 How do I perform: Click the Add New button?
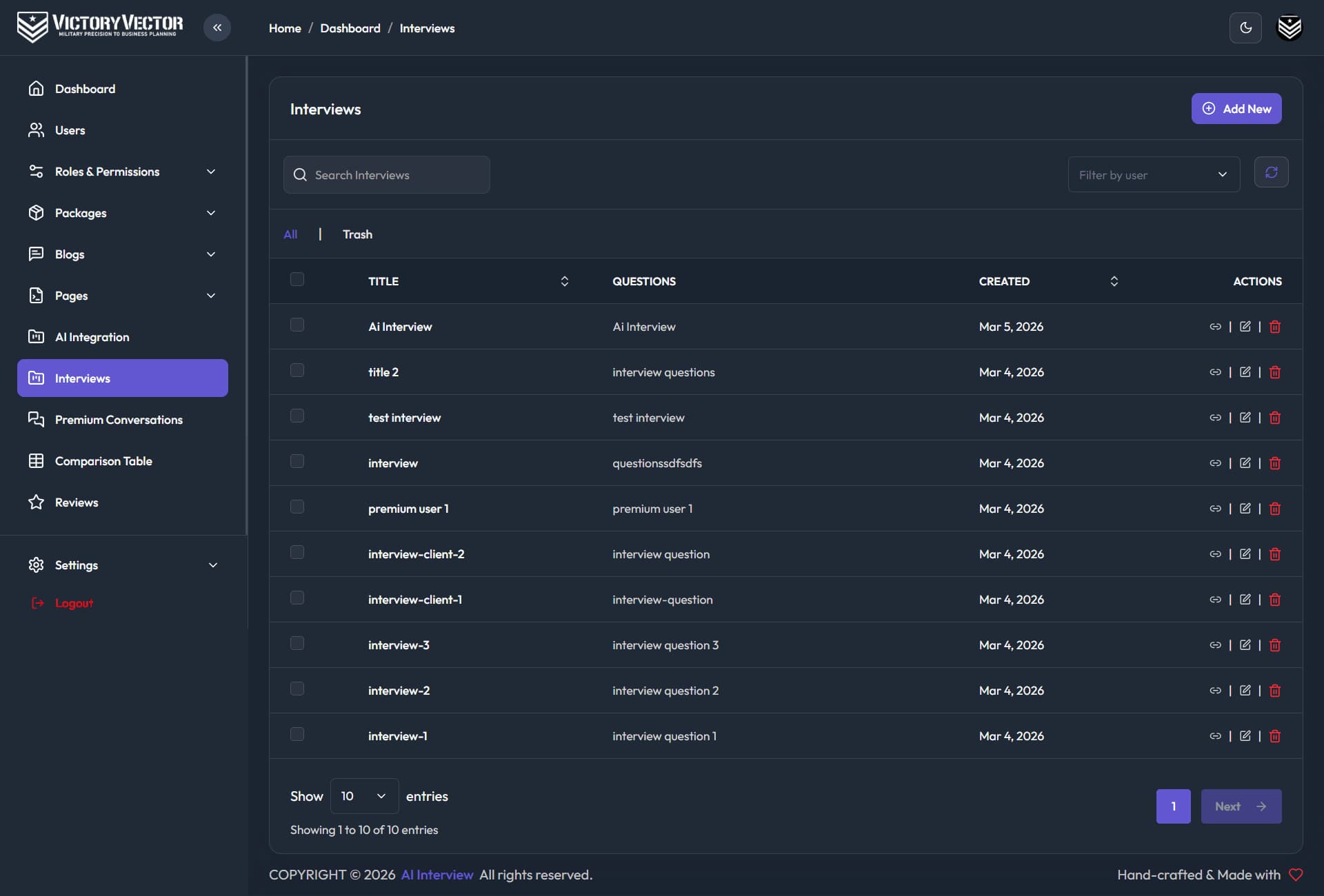point(1236,109)
